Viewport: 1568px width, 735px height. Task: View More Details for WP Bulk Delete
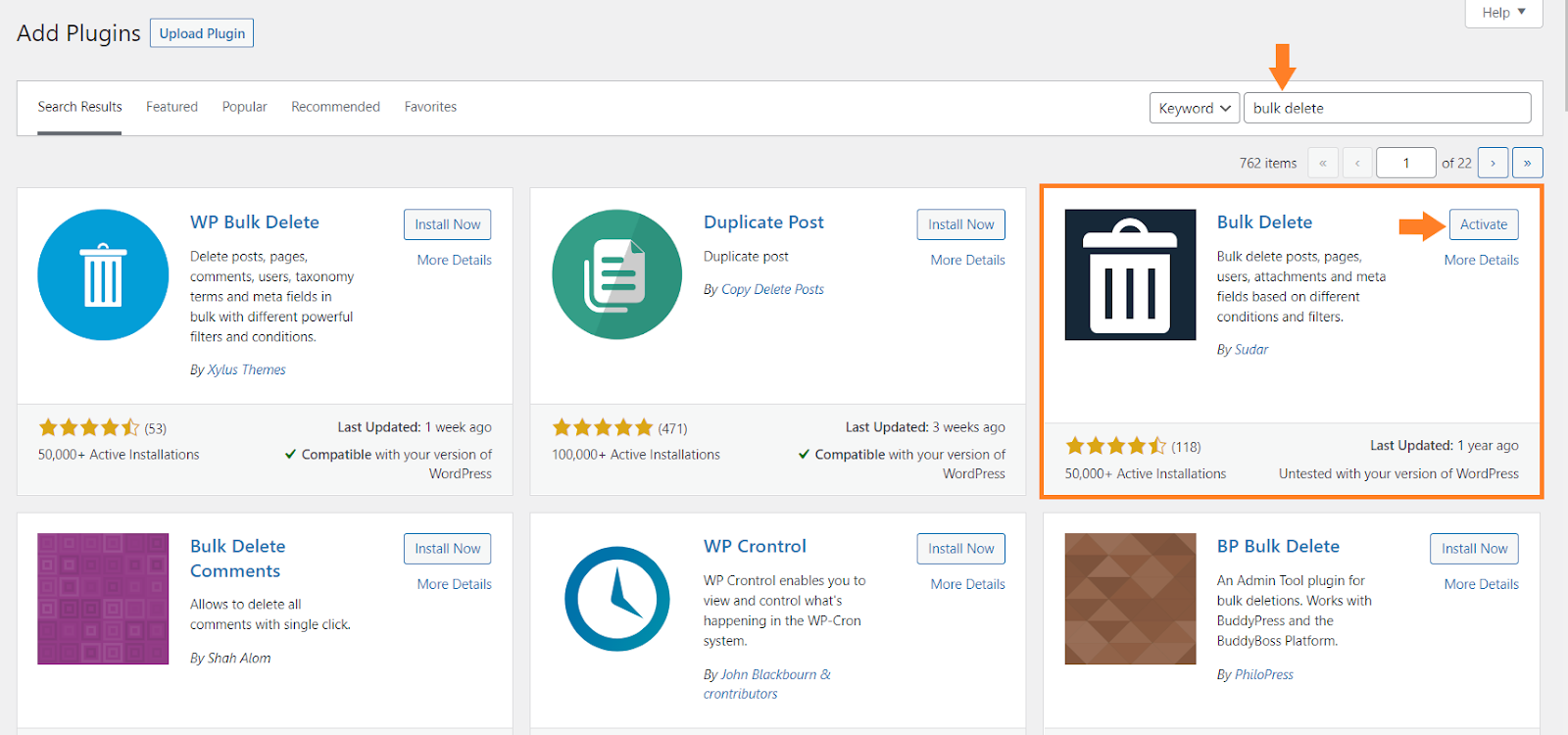click(x=454, y=260)
